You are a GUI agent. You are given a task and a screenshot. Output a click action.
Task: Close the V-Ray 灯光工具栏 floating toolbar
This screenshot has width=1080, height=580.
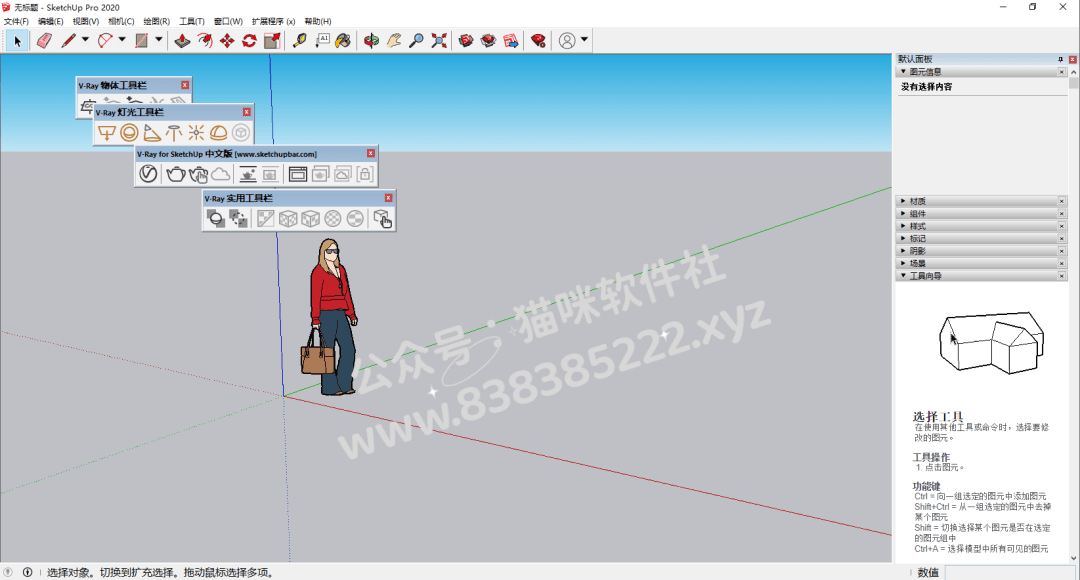pos(247,112)
